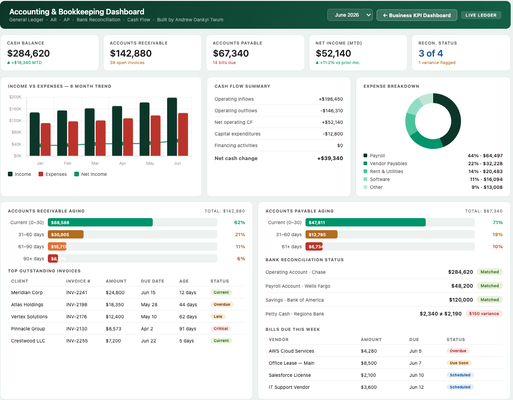Screen dimensions: 513x400
Task: Click the VENDOR column header in Bills Due This Week
Action: click(x=279, y=339)
